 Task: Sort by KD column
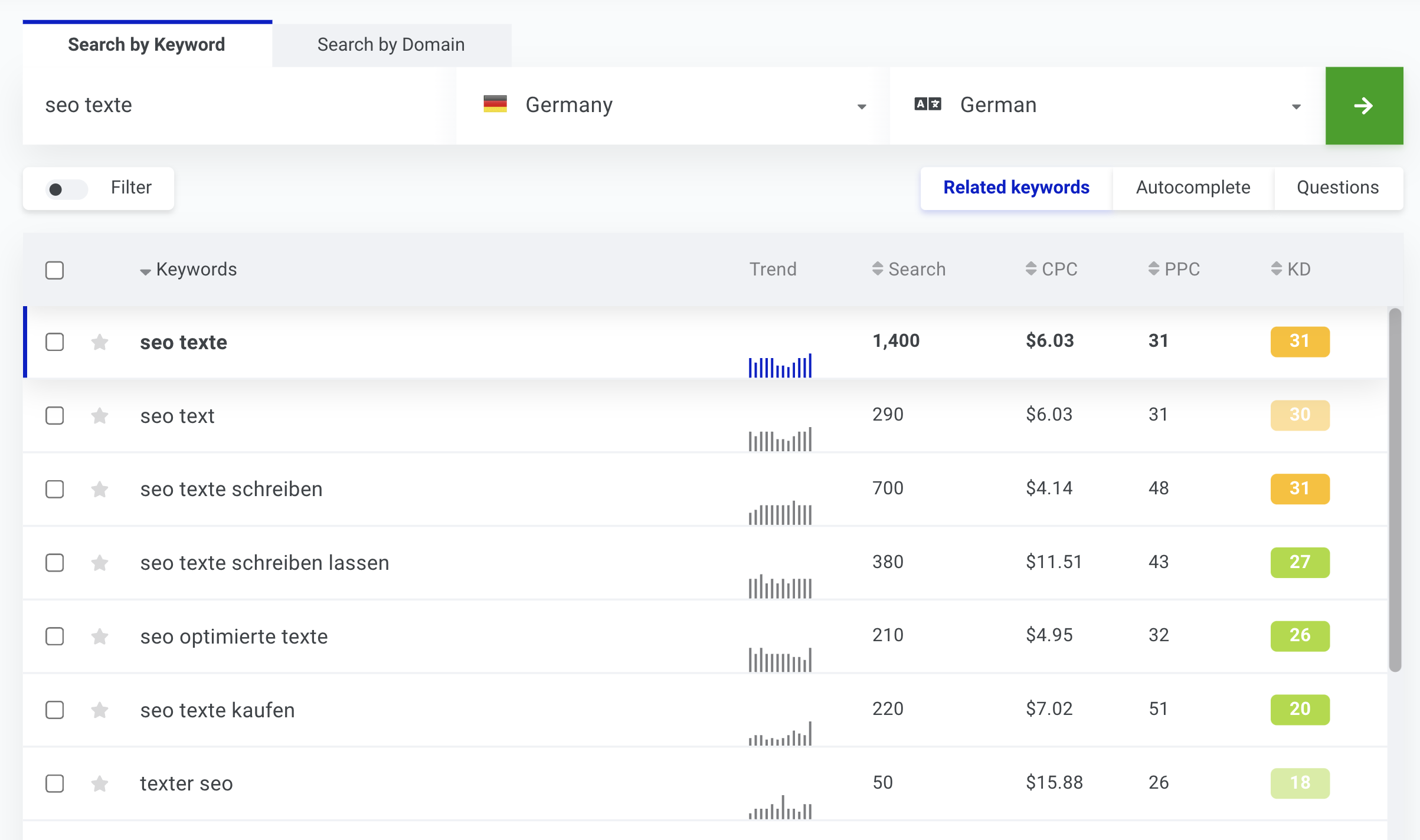click(x=1291, y=269)
